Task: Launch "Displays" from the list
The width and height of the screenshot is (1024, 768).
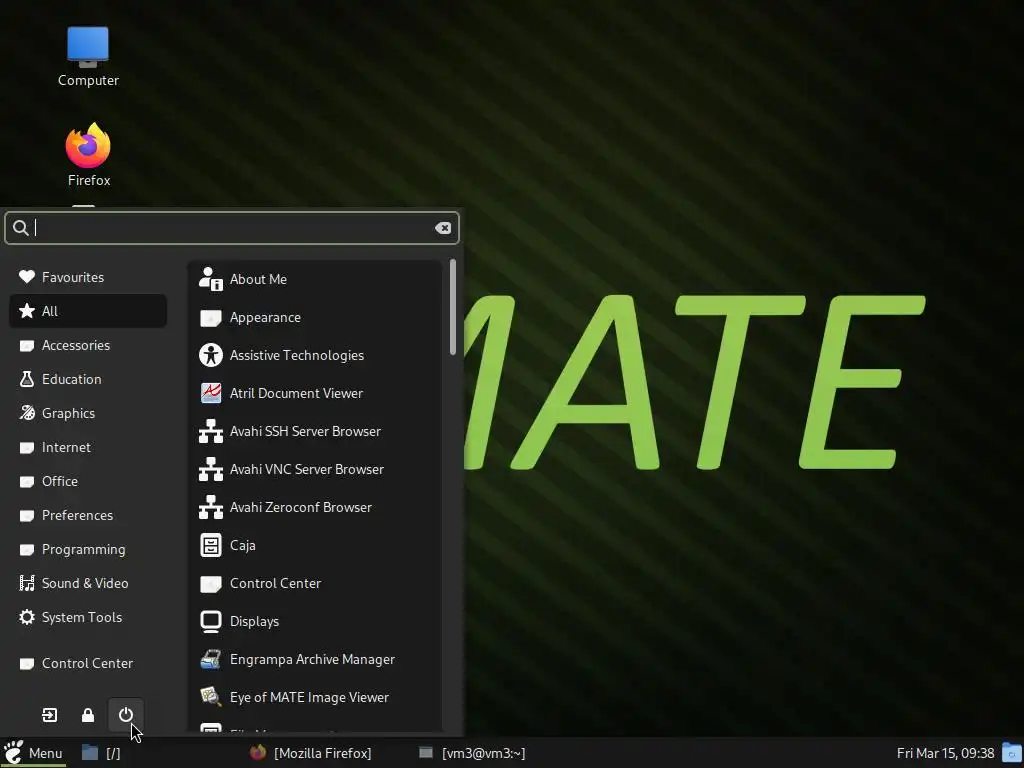Action: (315, 621)
